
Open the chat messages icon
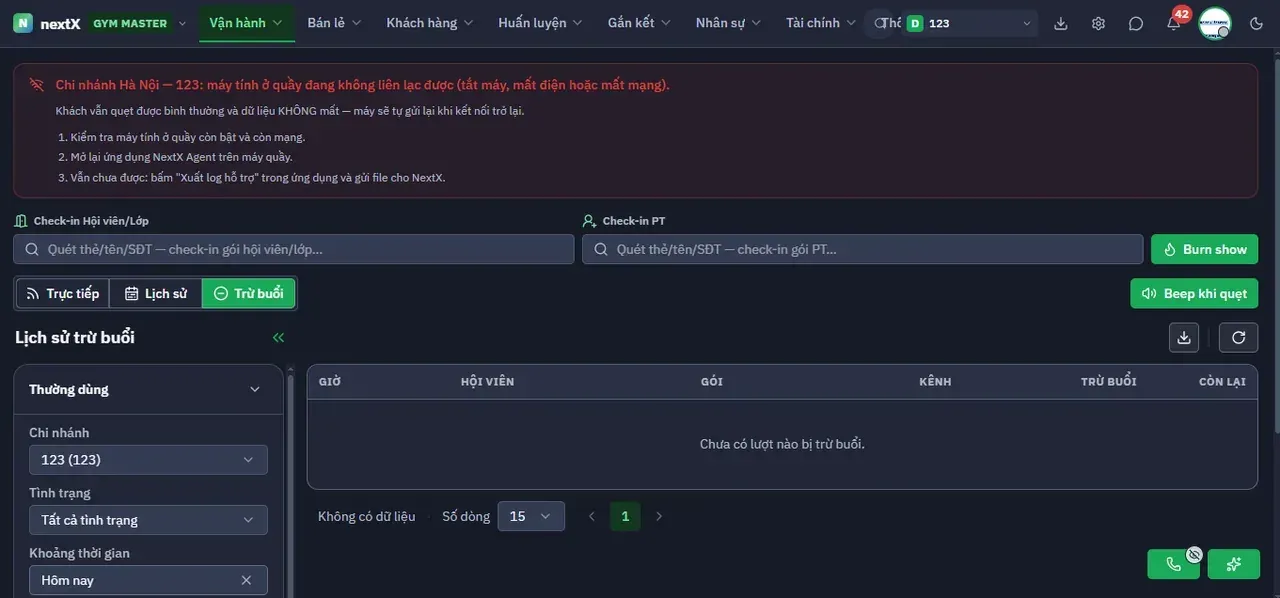point(1136,23)
